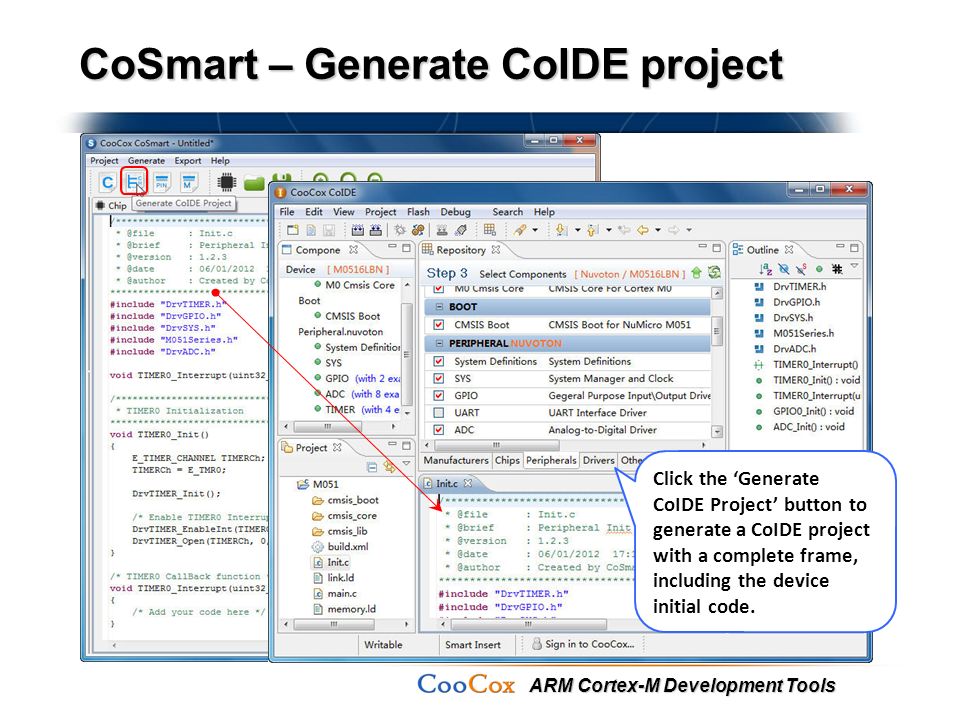
Task: Click the configuration gears icon in CoIDE toolbar
Action: tap(418, 230)
